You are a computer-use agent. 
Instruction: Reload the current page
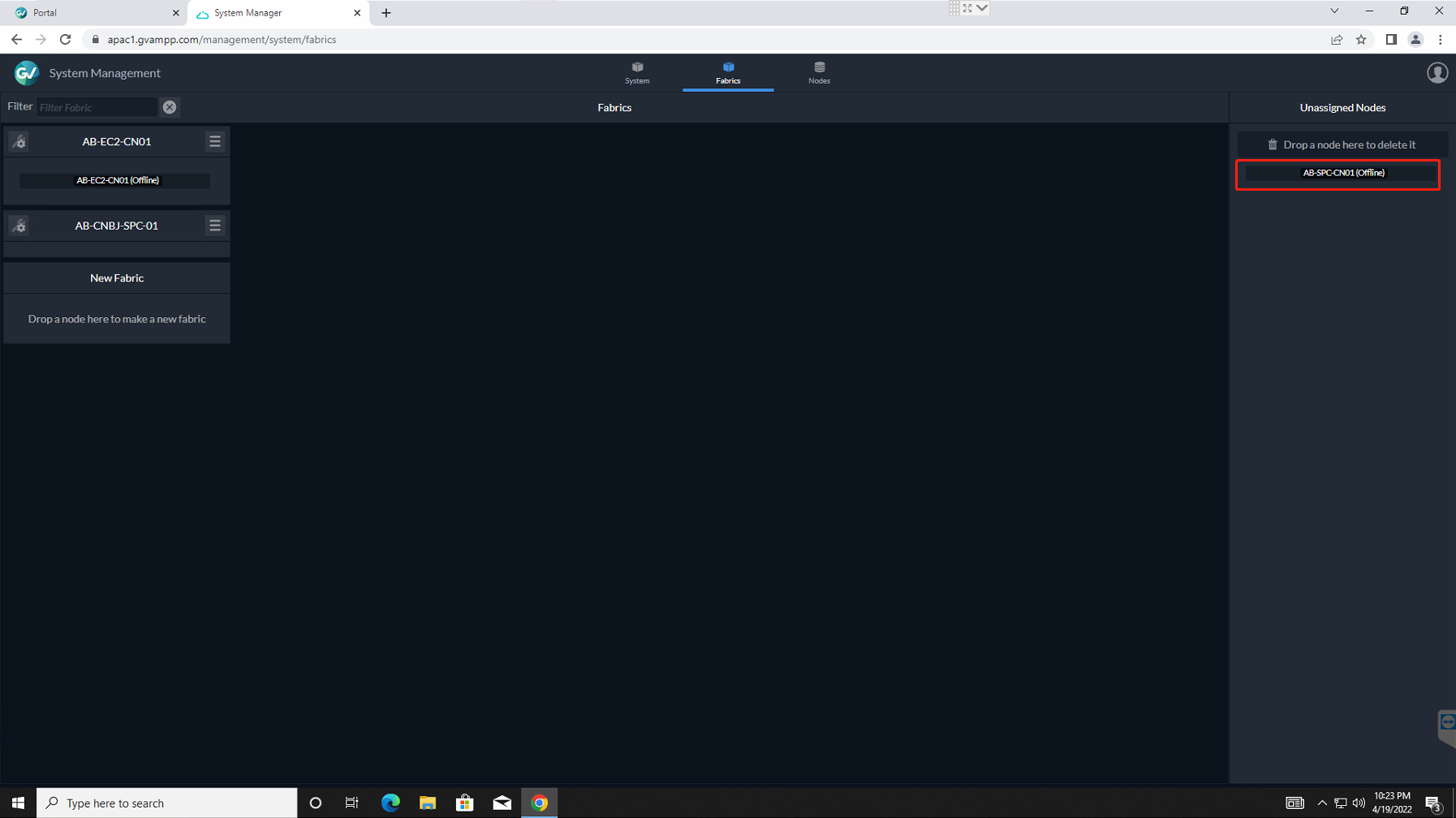[x=66, y=40]
